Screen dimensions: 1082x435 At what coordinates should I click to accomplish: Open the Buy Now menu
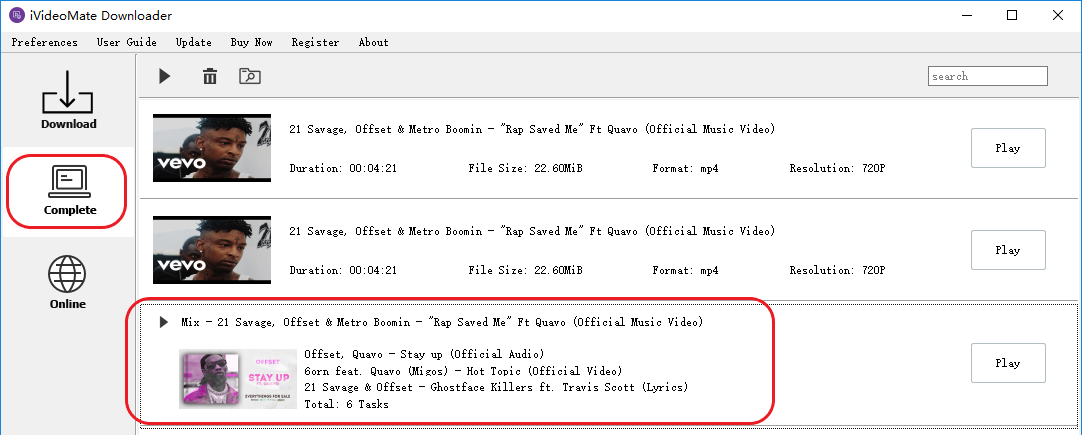252,42
